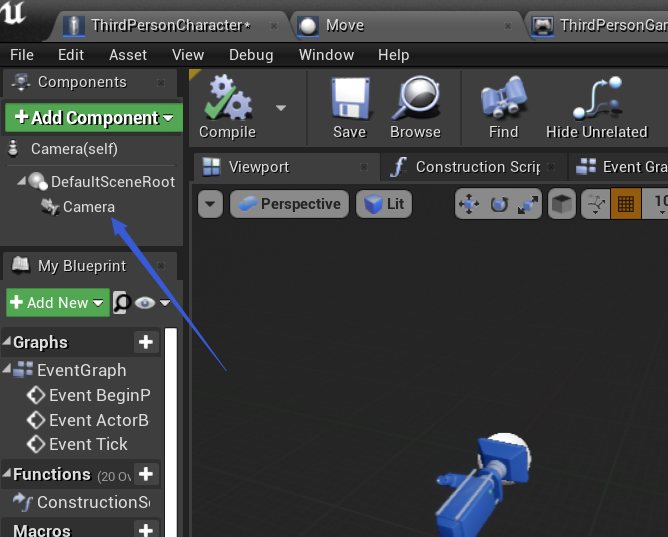Viewport: 668px width, 537px height.
Task: Select Camera(self) in components list
Action: [74, 149]
